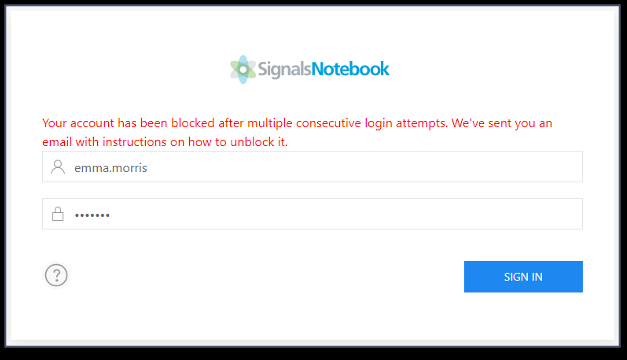Viewport: 627px width, 360px height.
Task: Place cursor after the masked password dots
Action: [x=111, y=215]
